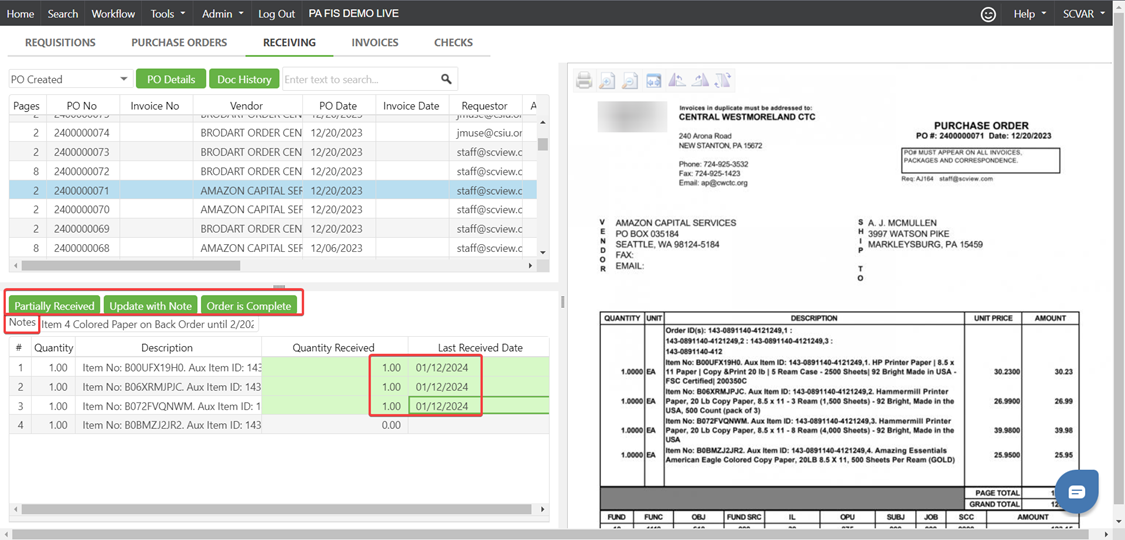Focus the 'Enter text to search' field
Screen dimensions: 1125x540
[x=360, y=79]
